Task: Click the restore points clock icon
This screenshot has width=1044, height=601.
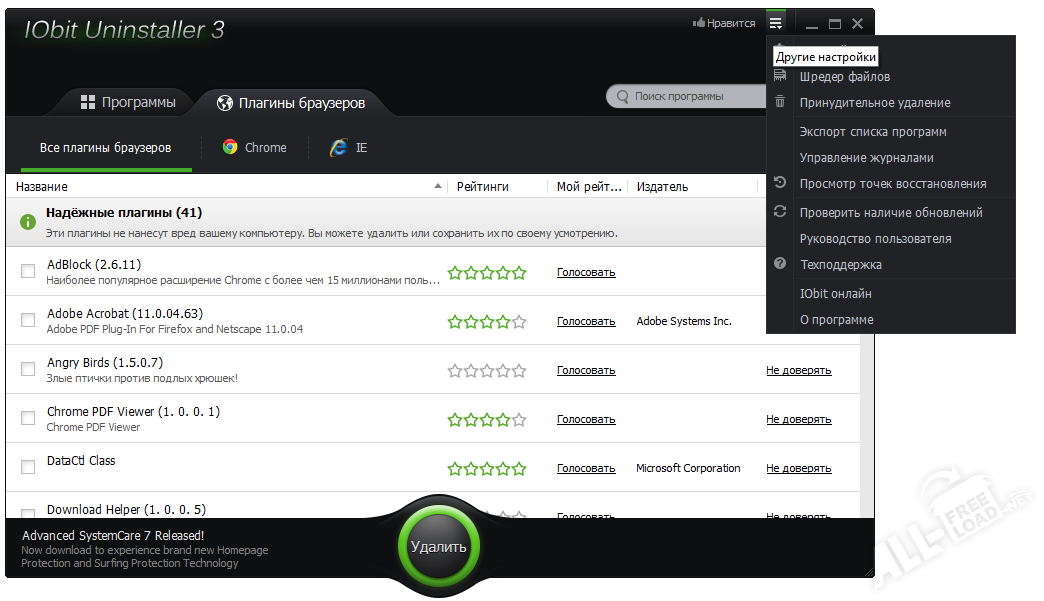Action: point(780,183)
